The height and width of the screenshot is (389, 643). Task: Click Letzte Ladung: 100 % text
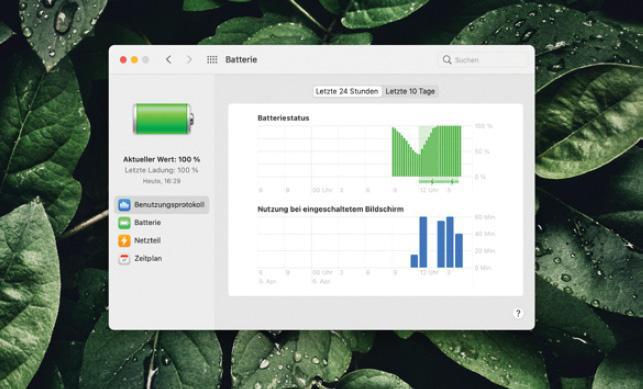tap(162, 170)
